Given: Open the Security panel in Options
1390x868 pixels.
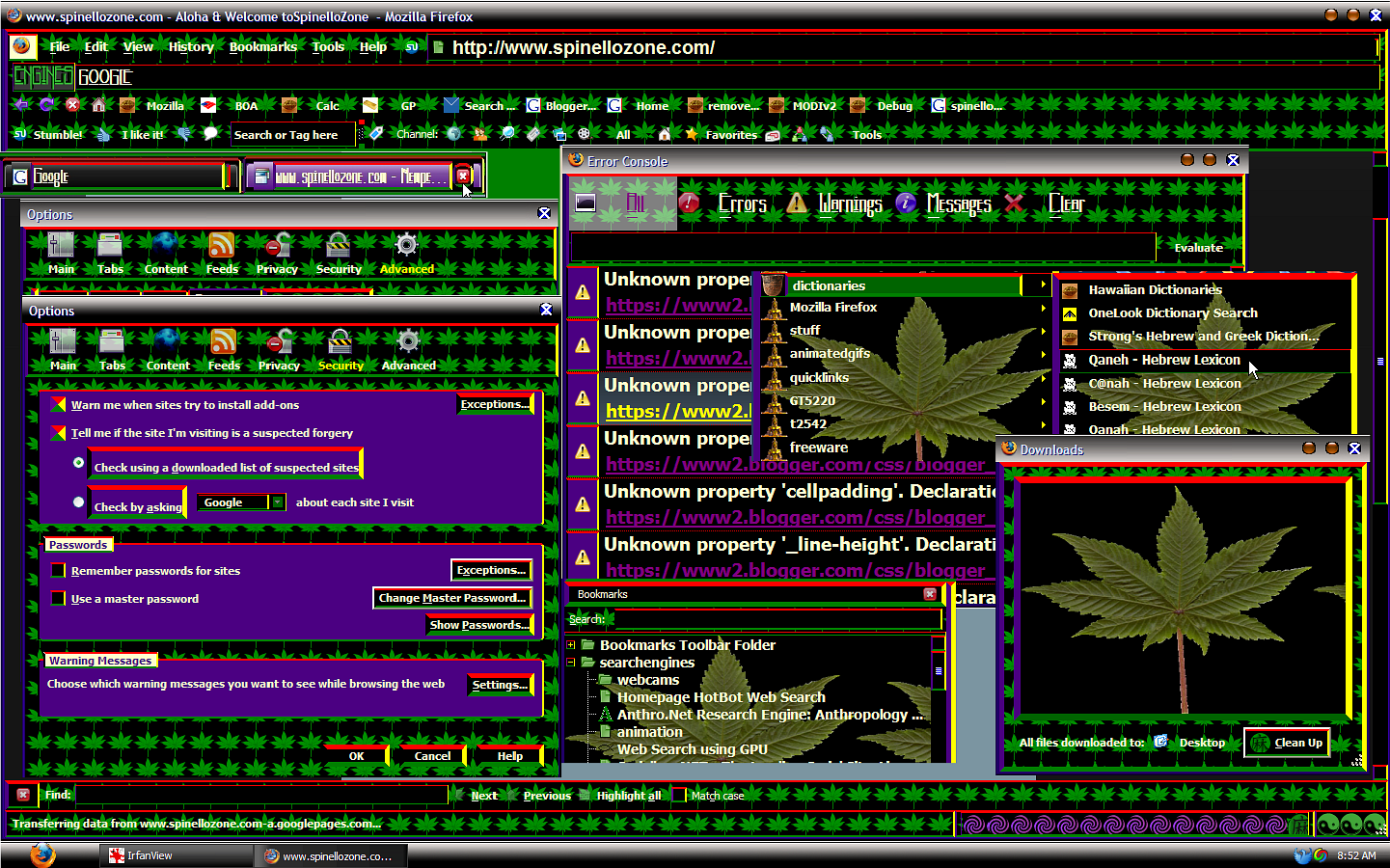Looking at the screenshot, I should [x=340, y=350].
